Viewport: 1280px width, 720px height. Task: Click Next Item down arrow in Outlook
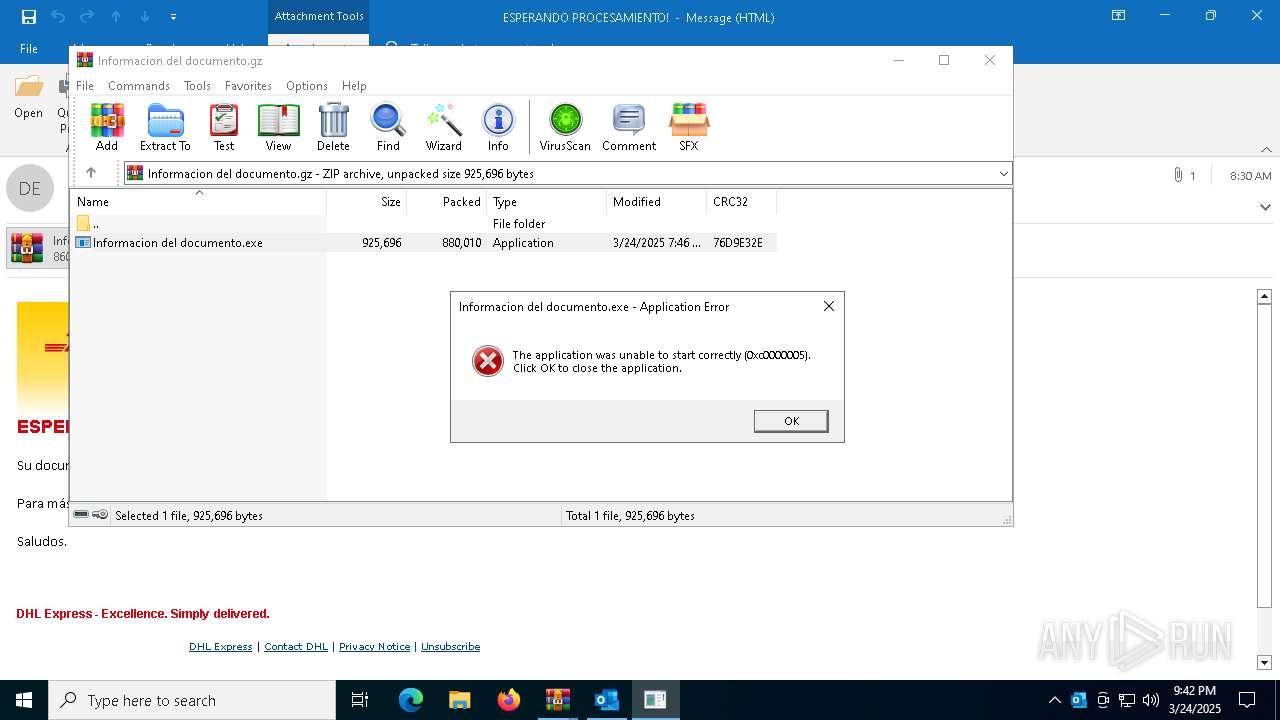pos(145,16)
